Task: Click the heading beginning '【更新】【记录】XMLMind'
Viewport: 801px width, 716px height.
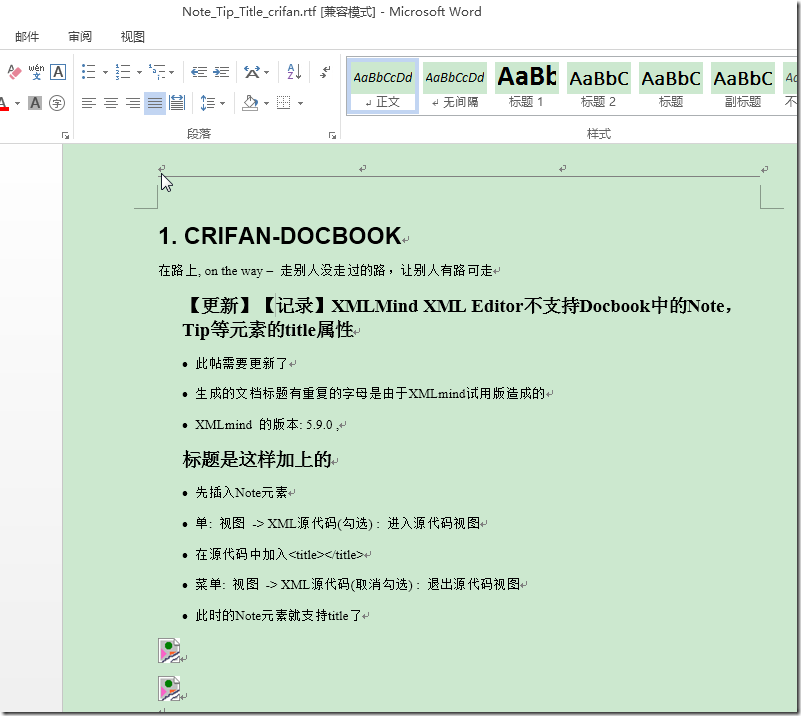Action: point(458,318)
